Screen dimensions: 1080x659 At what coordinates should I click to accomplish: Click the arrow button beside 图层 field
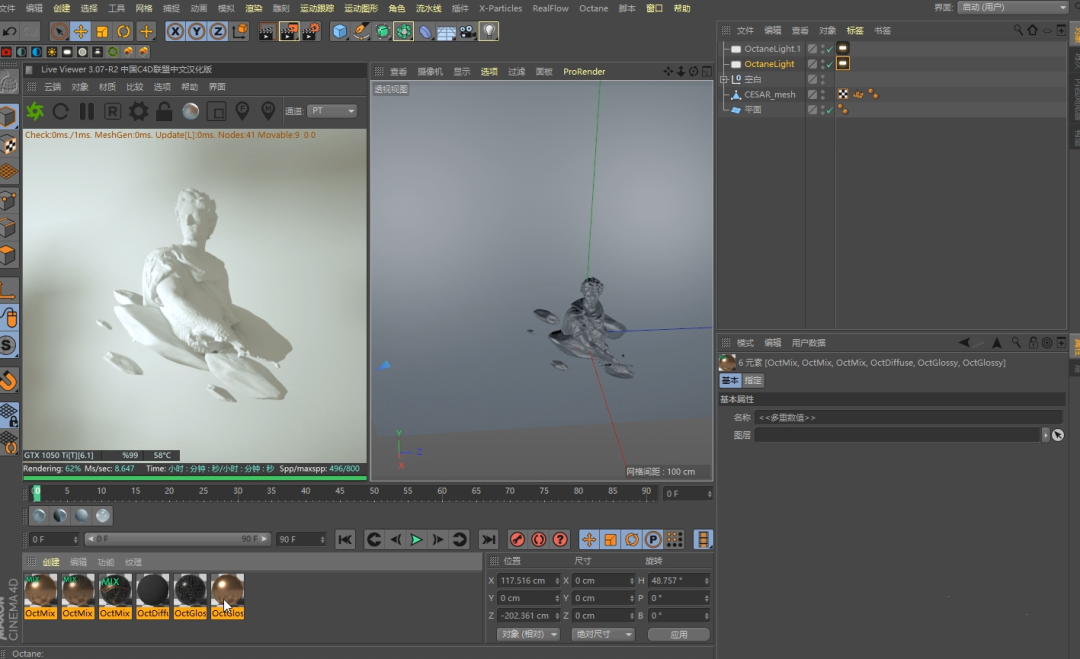pyautogui.click(x=1046, y=435)
